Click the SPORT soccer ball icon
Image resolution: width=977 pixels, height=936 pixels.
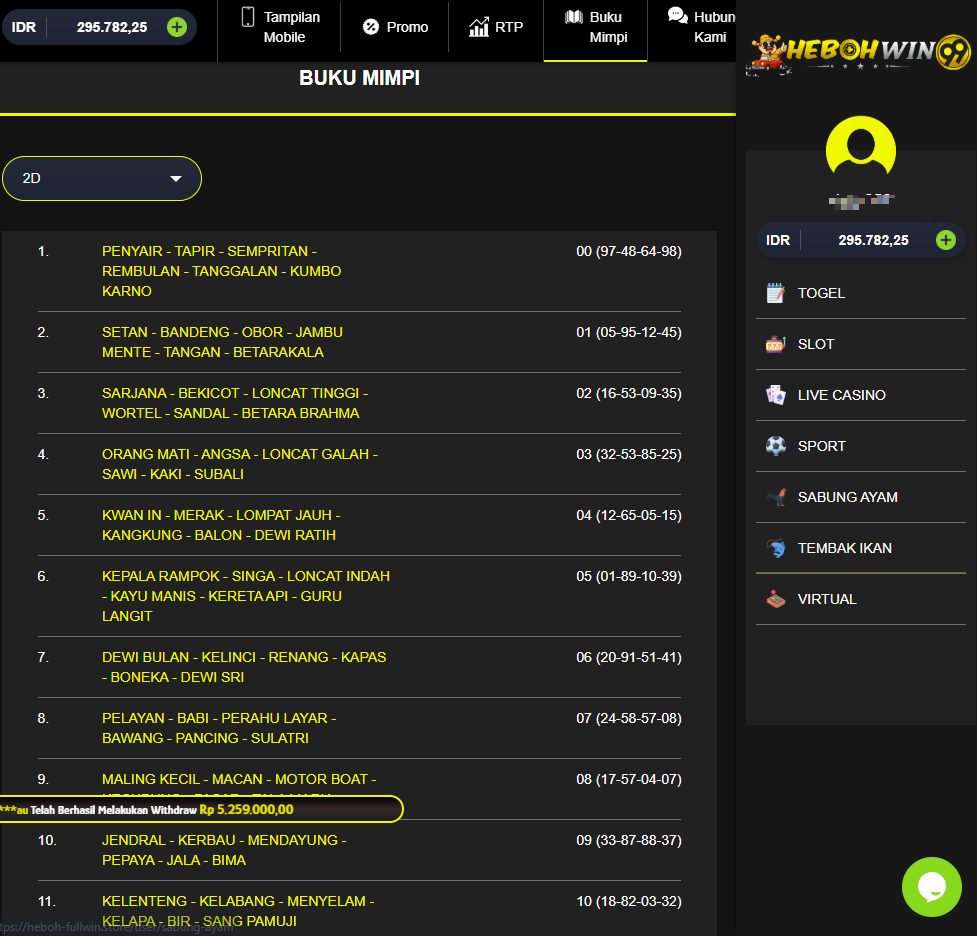coord(775,446)
